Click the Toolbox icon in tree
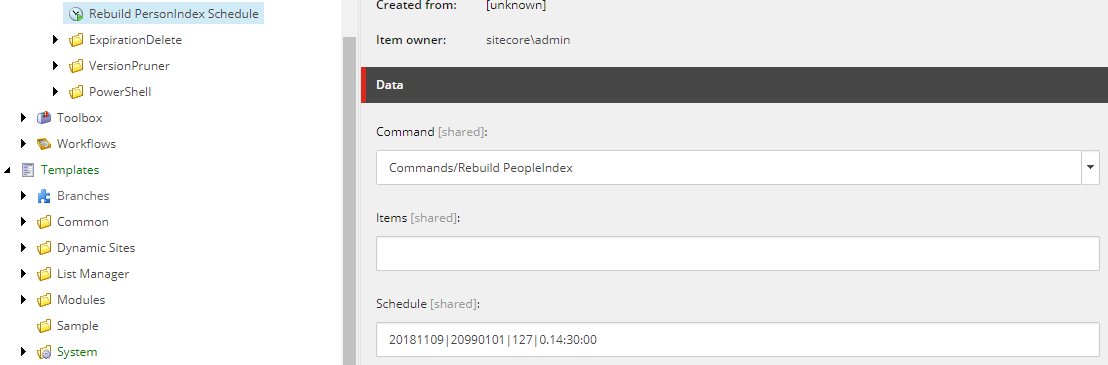1108x365 pixels. [x=44, y=118]
